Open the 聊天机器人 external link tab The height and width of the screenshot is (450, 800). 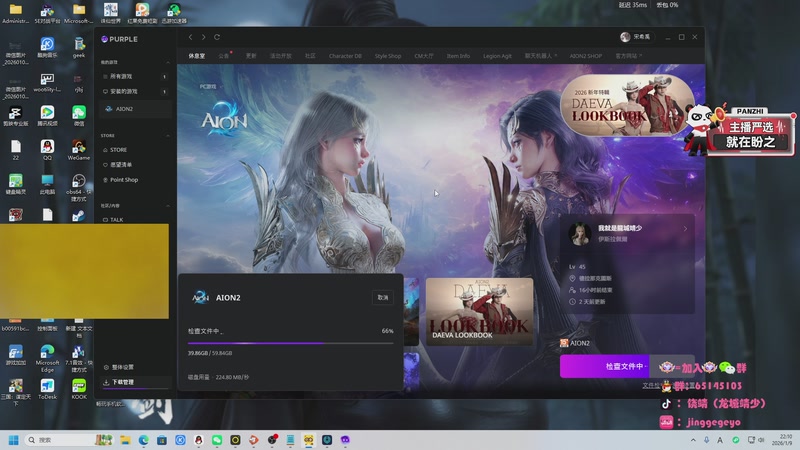pos(540,56)
